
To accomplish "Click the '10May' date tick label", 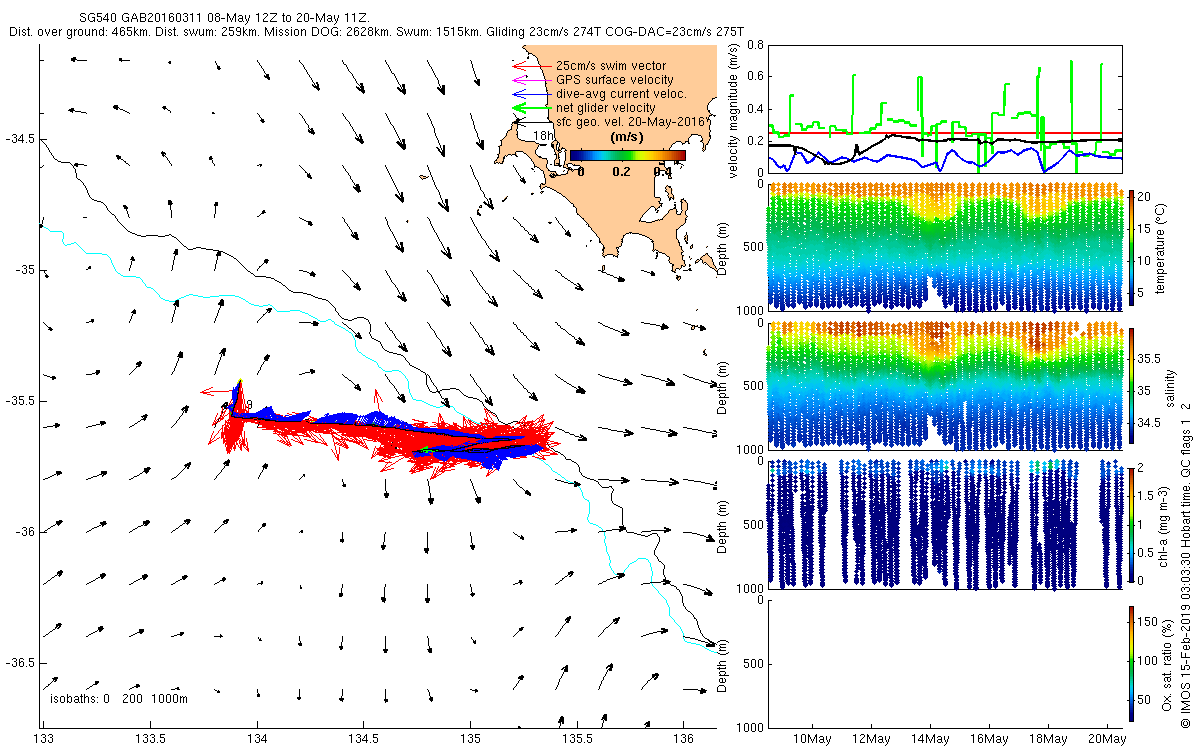I will [811, 739].
